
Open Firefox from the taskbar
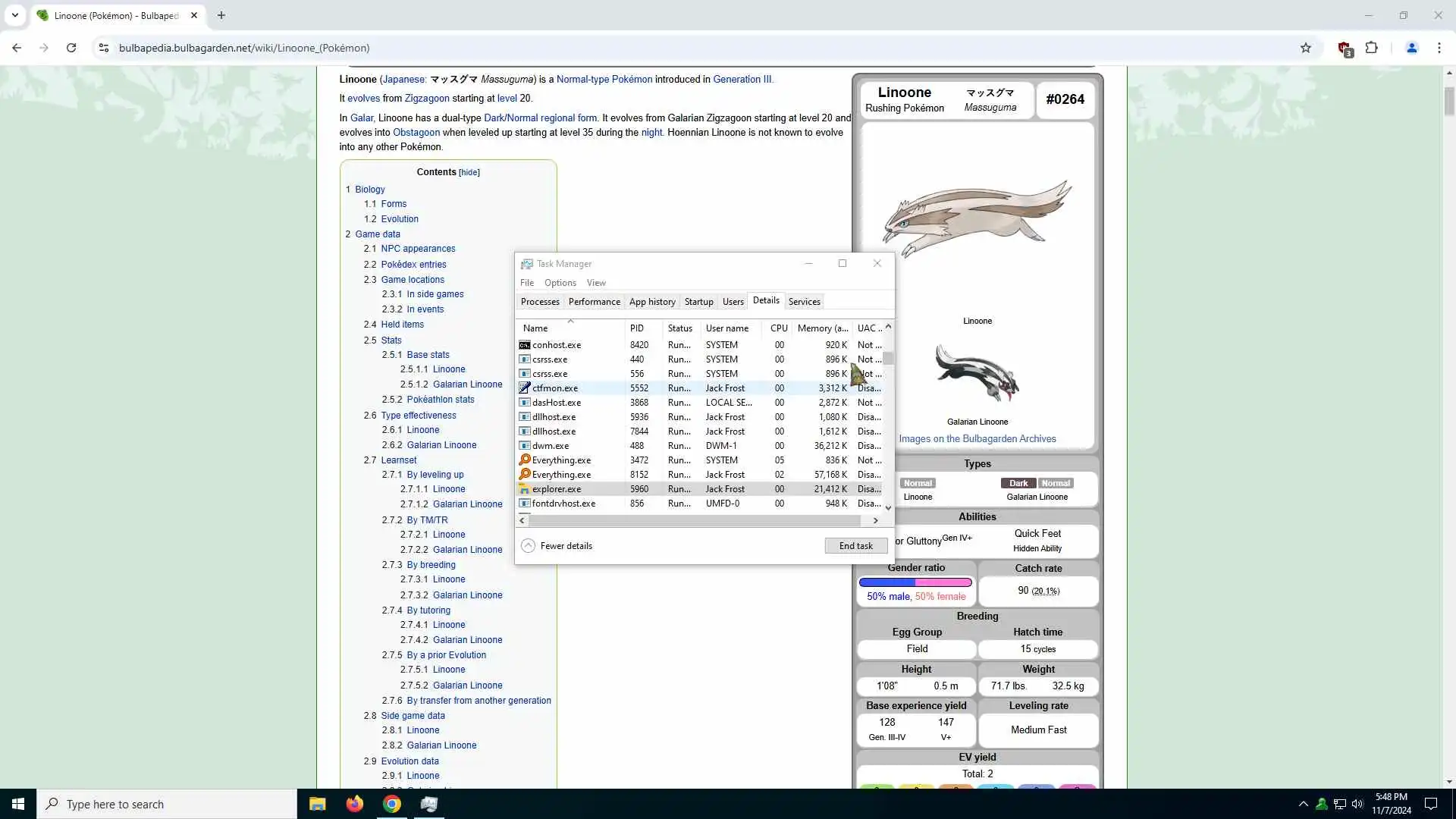click(354, 804)
